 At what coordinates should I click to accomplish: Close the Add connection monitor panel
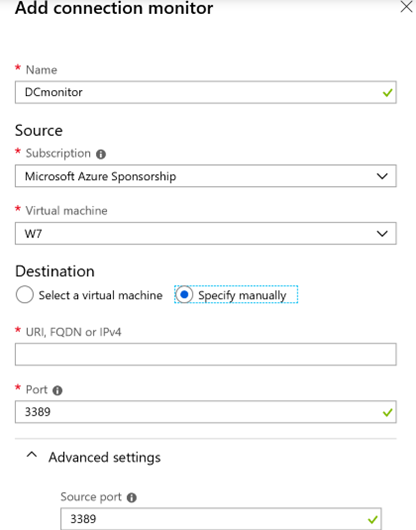[x=407, y=6]
